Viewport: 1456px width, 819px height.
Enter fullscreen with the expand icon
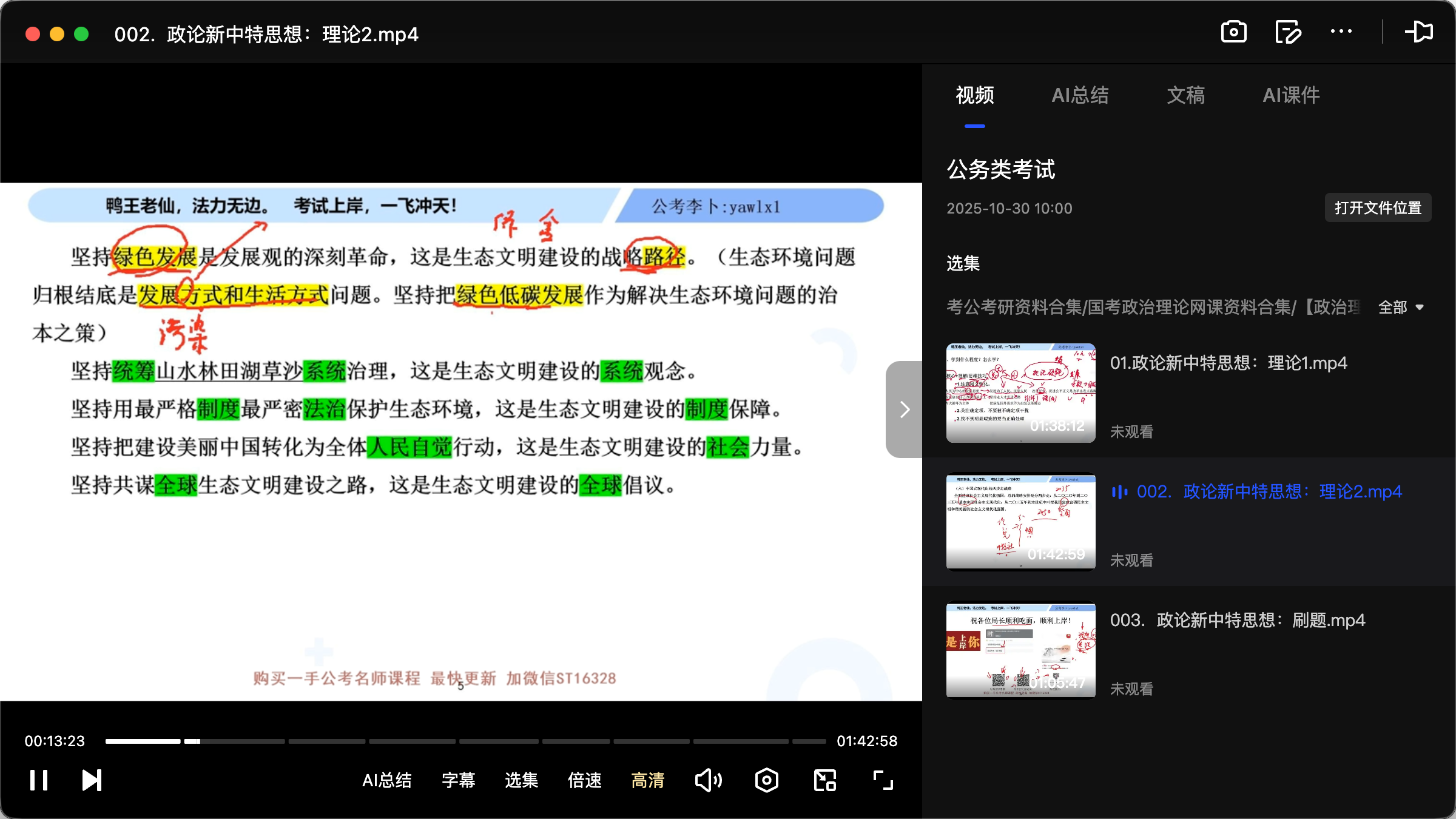click(882, 780)
